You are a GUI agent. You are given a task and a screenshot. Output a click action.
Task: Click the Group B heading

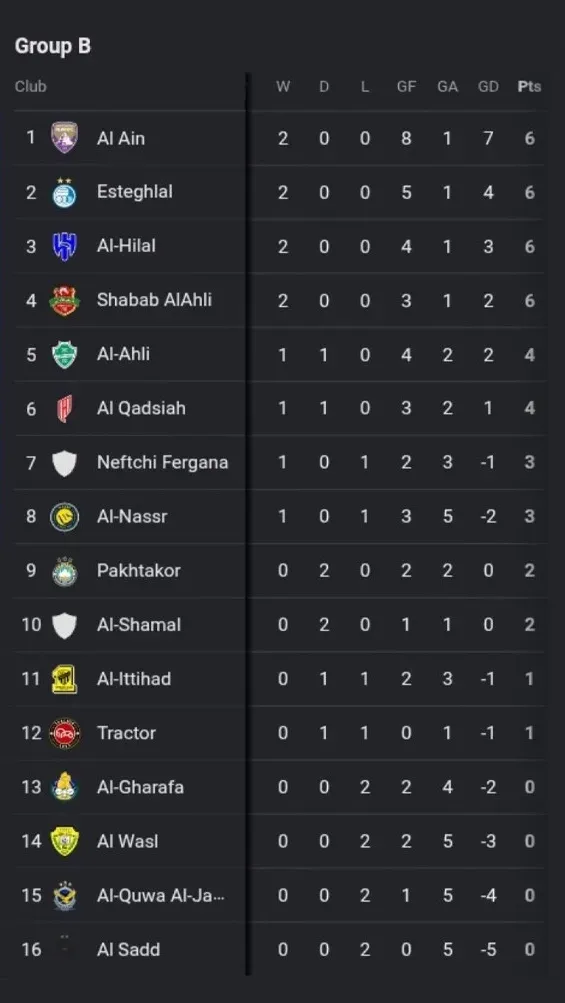52,46
